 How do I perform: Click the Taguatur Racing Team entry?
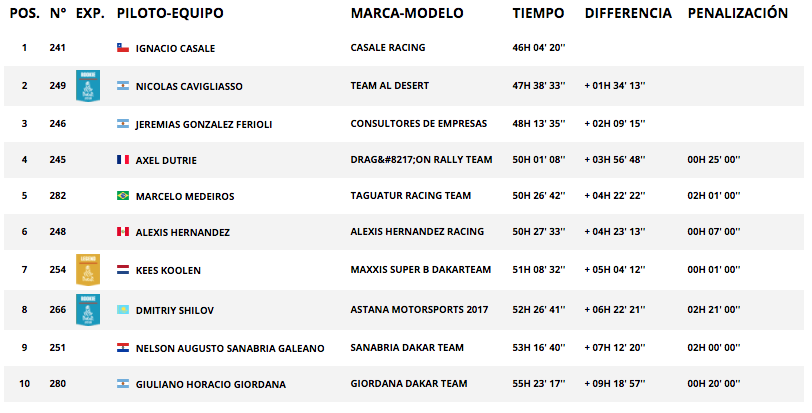tap(411, 196)
